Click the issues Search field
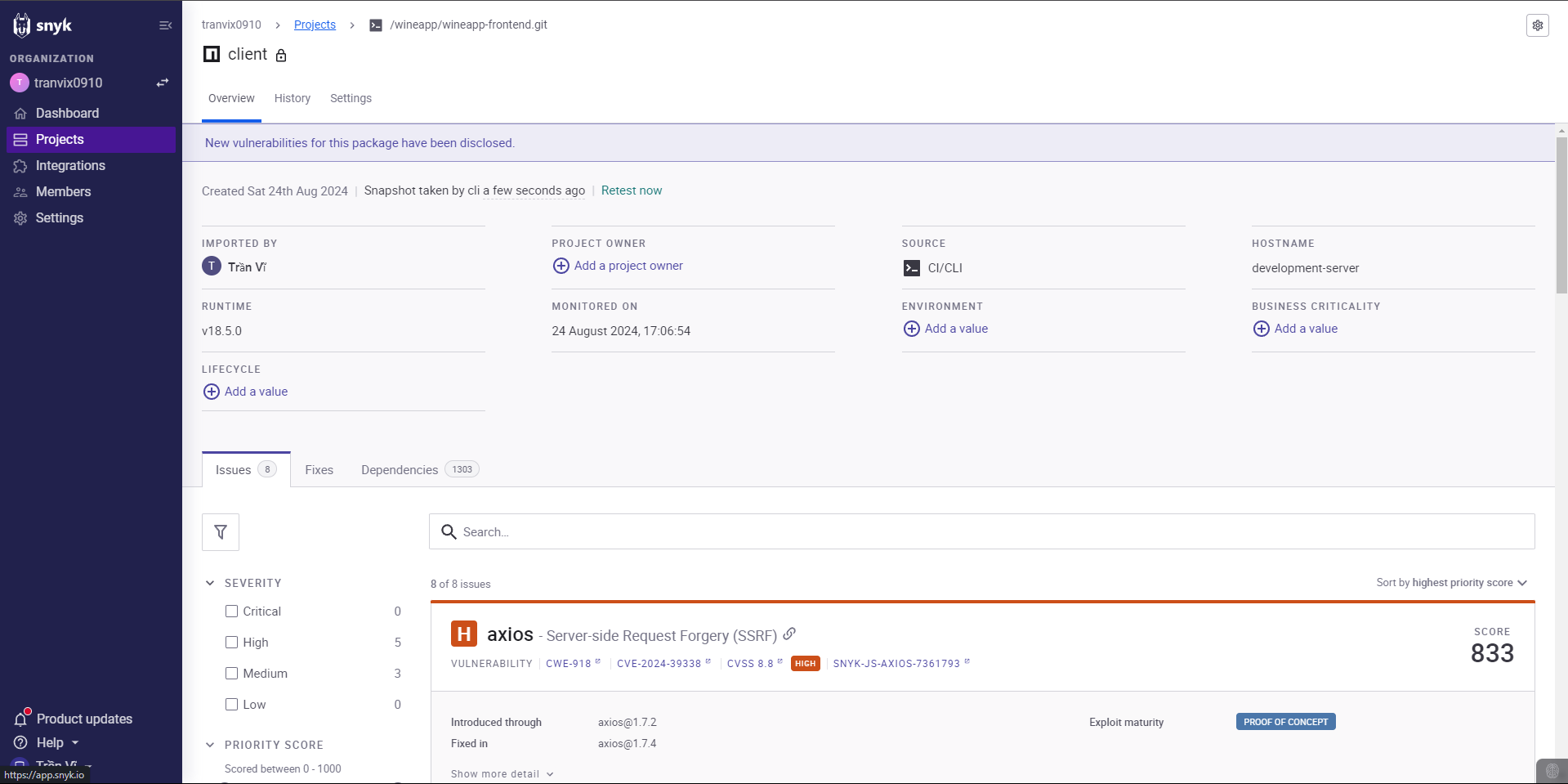Screen dimensions: 1568x784 [981, 532]
